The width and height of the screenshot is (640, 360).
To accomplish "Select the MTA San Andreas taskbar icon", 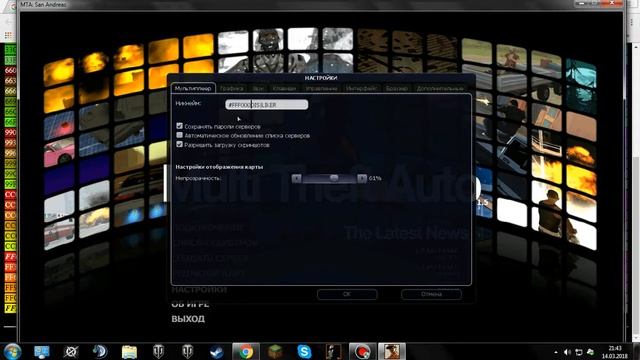I will [391, 351].
